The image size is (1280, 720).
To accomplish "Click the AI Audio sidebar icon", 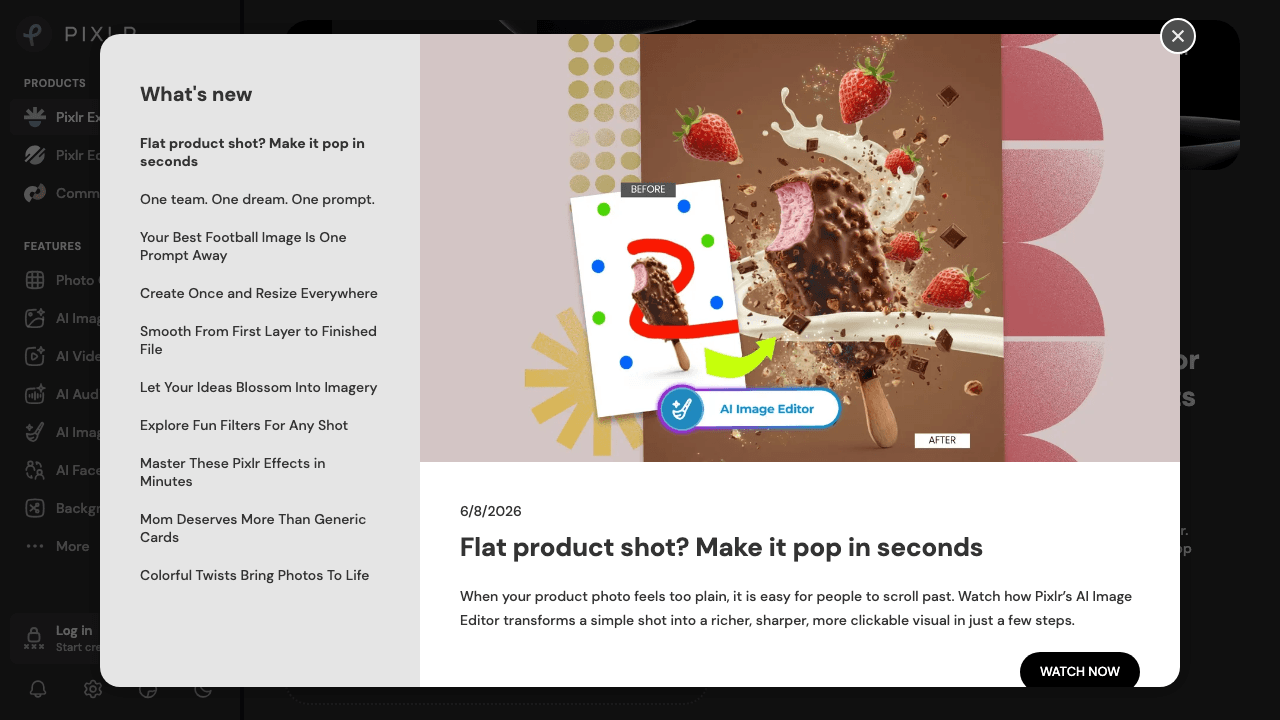I will [x=35, y=394].
